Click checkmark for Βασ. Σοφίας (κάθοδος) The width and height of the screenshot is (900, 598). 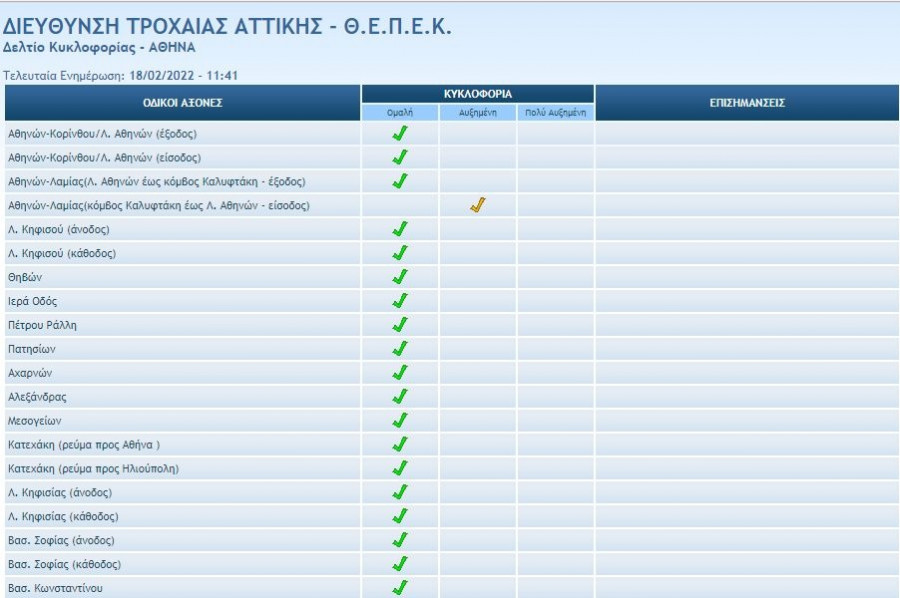[400, 565]
